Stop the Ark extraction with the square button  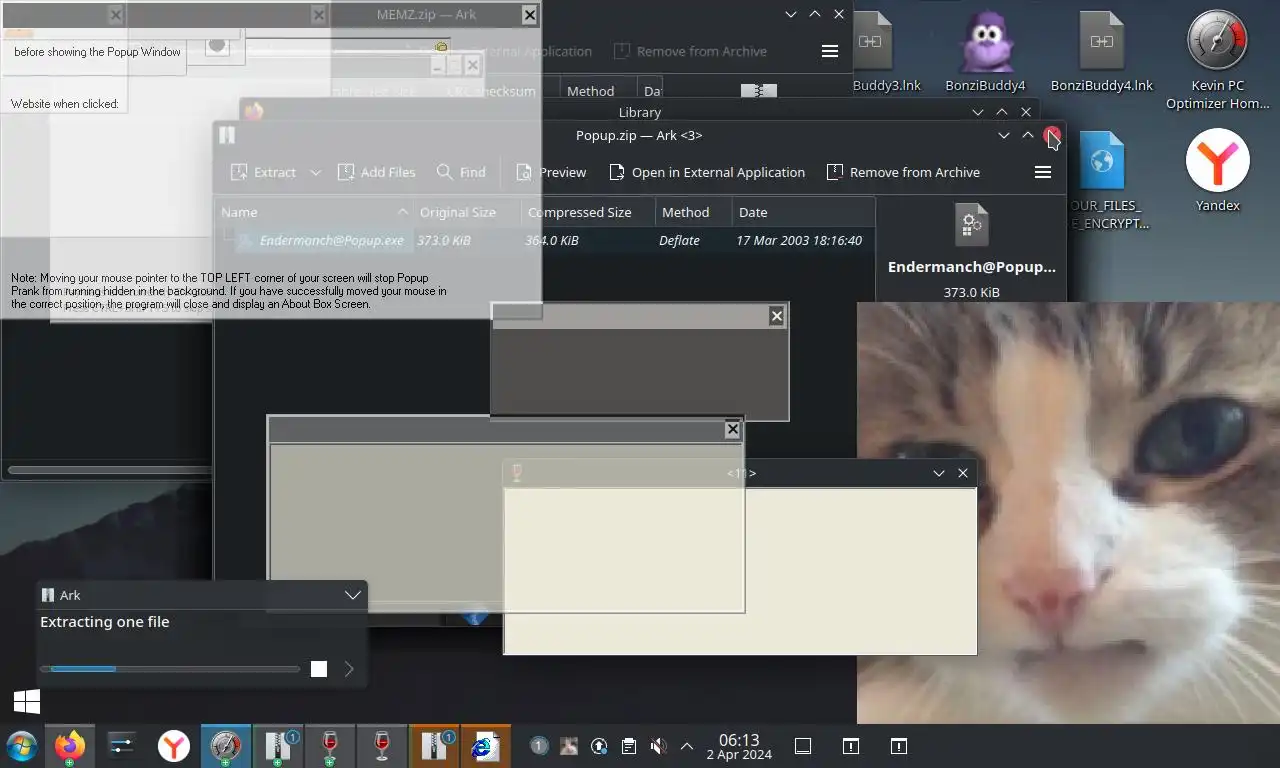[319, 669]
